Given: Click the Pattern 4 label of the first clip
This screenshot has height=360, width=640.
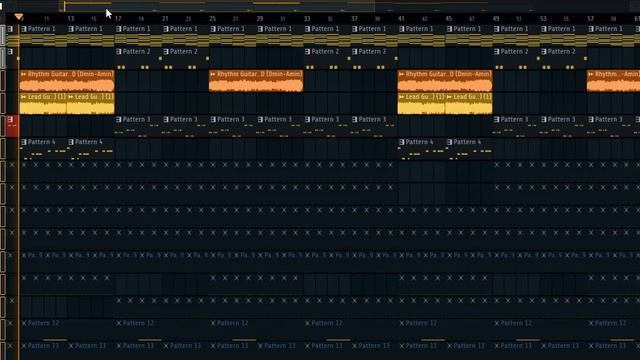Looking at the screenshot, I should coord(42,142).
